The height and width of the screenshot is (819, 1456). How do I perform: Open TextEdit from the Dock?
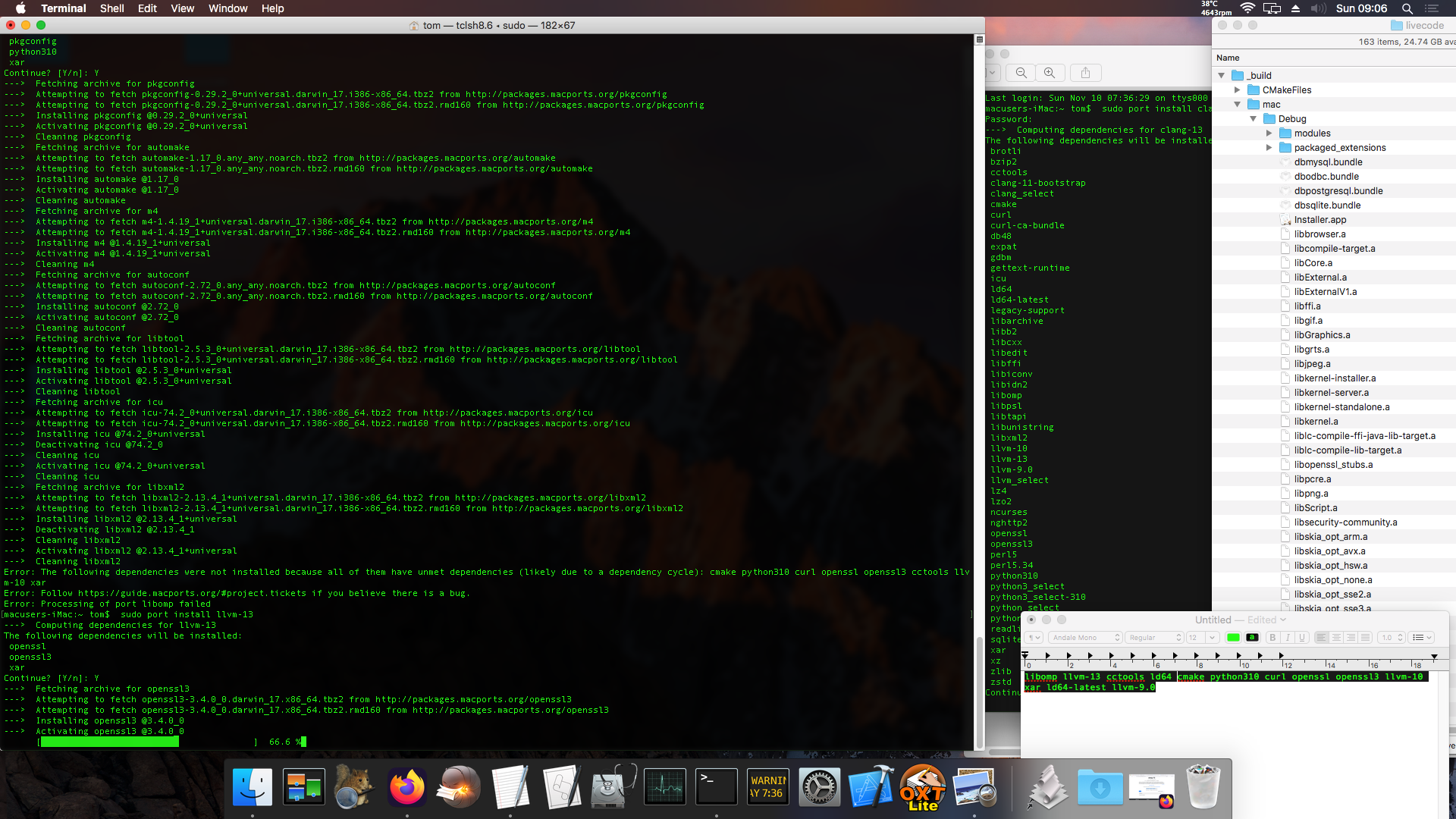coord(510,786)
